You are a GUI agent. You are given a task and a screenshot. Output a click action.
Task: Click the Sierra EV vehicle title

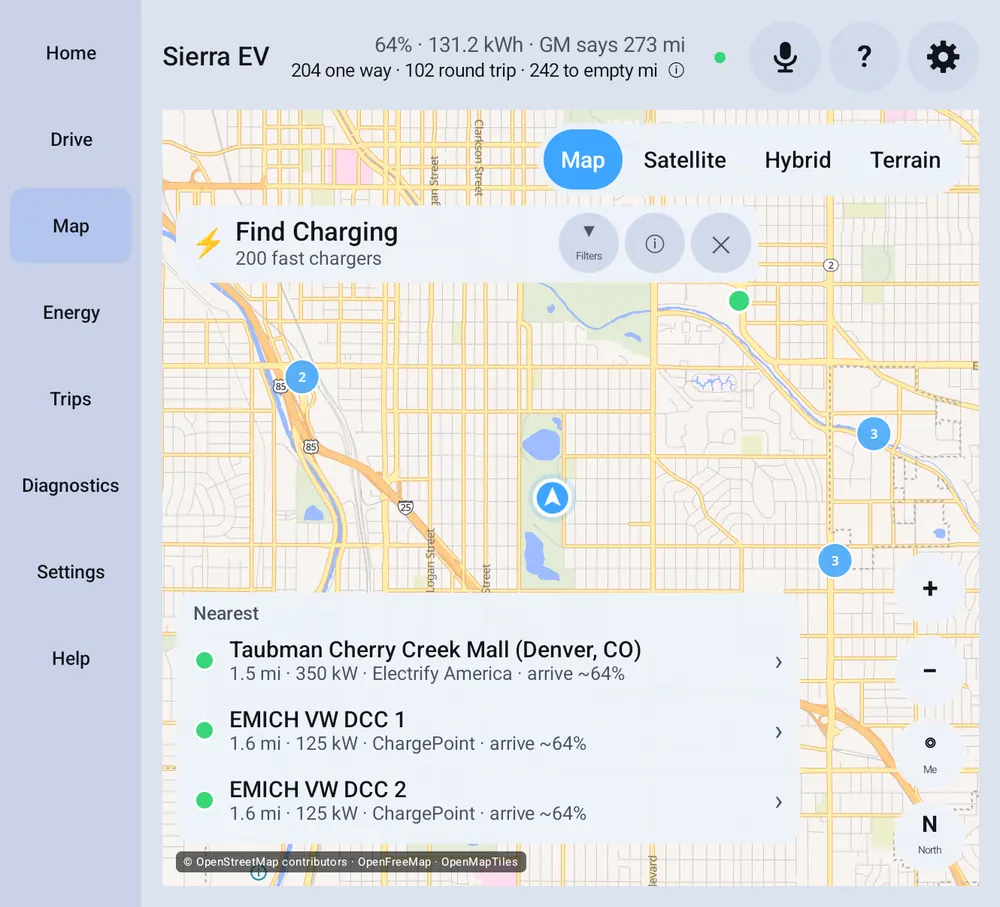point(216,57)
